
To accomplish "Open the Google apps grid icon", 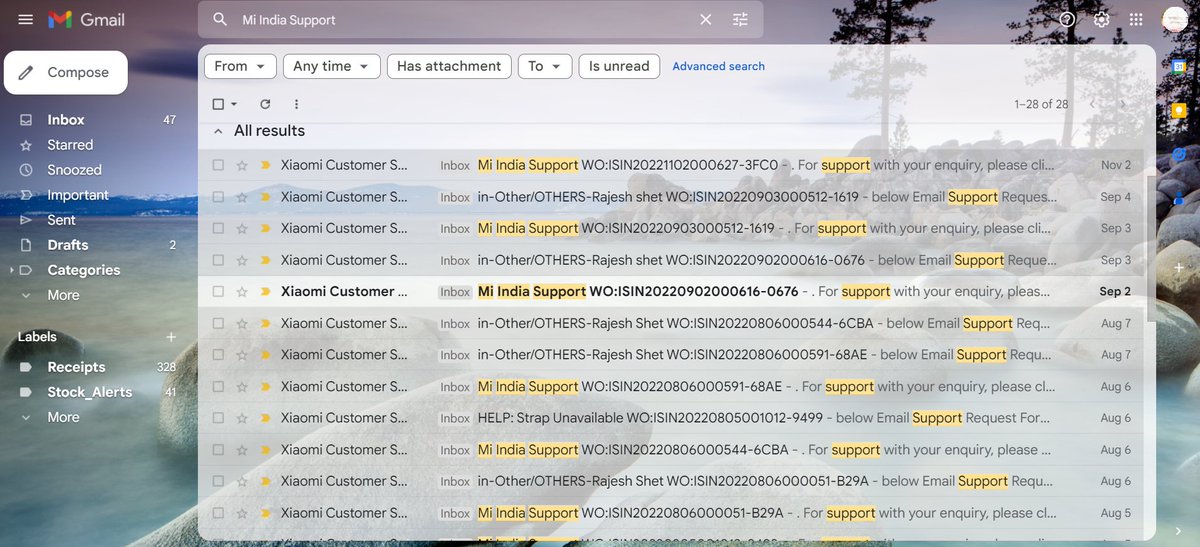I will (x=1136, y=20).
